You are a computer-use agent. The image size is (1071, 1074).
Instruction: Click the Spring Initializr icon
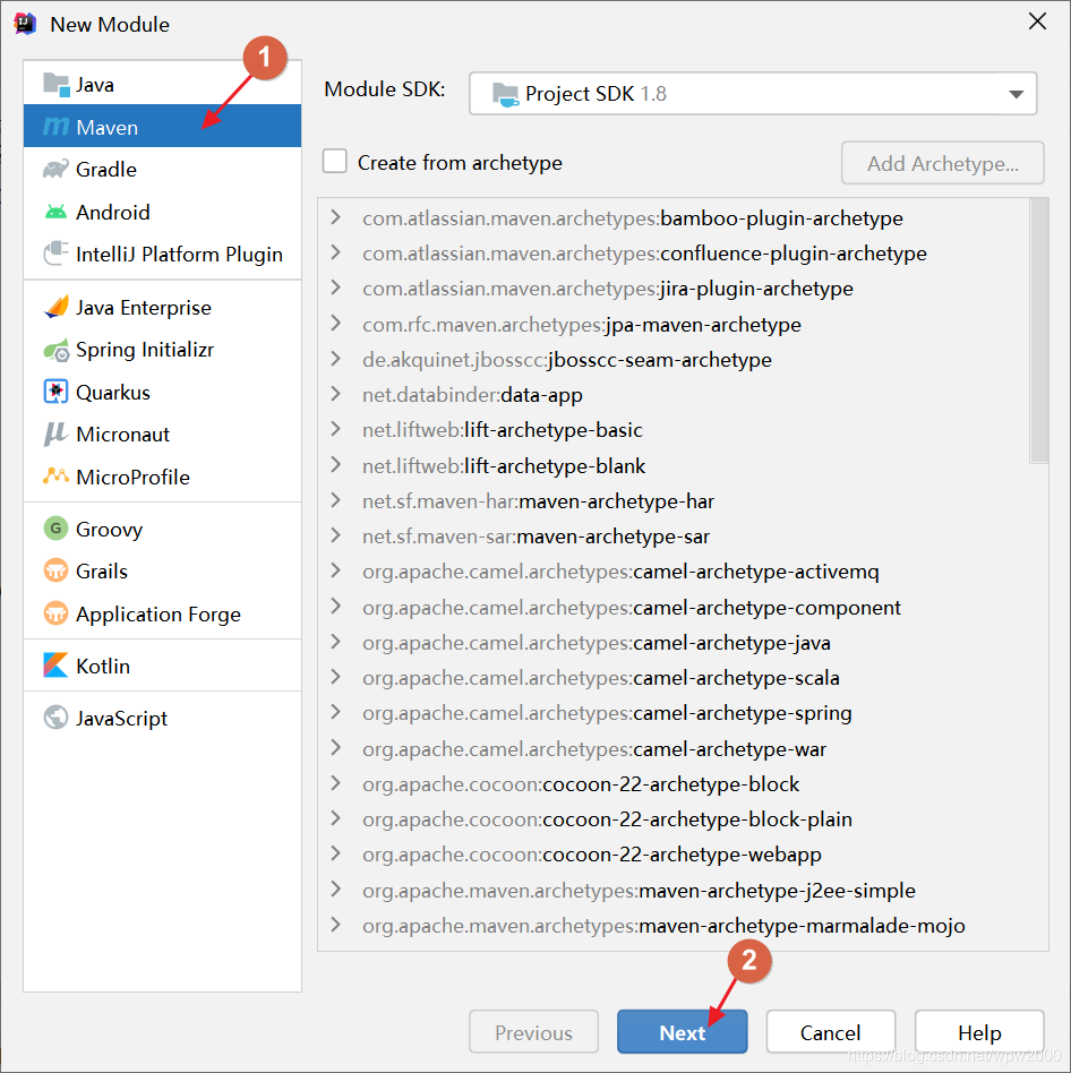coord(56,350)
